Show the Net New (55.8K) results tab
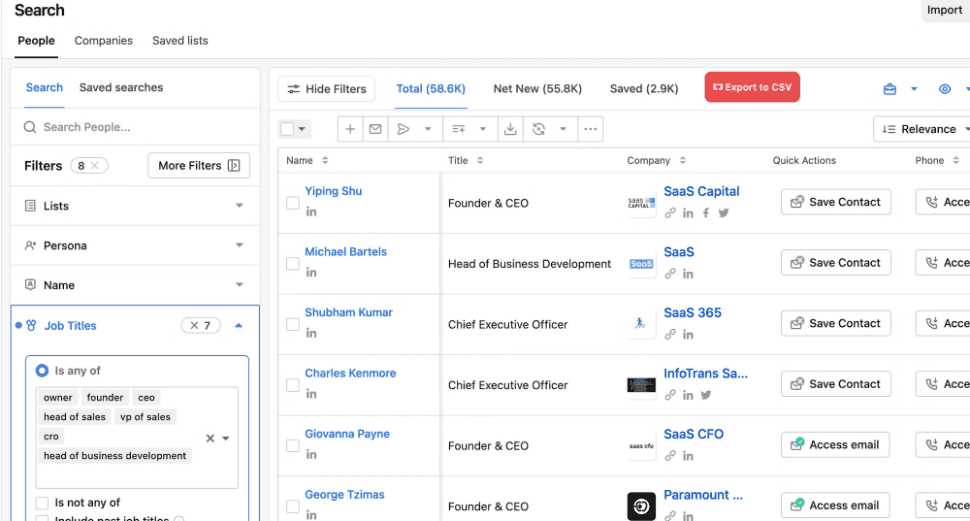970x521 pixels. tap(538, 88)
